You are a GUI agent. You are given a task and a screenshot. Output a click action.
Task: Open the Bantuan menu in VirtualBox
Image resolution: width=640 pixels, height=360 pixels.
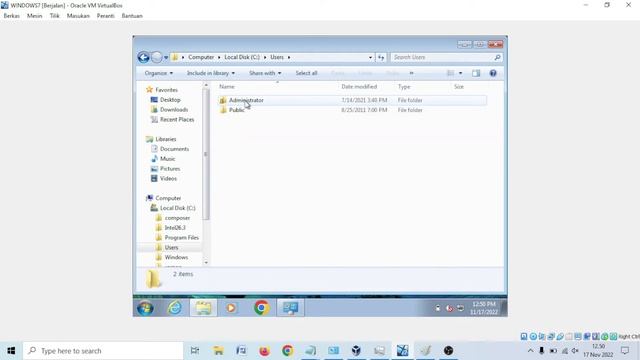[132, 16]
